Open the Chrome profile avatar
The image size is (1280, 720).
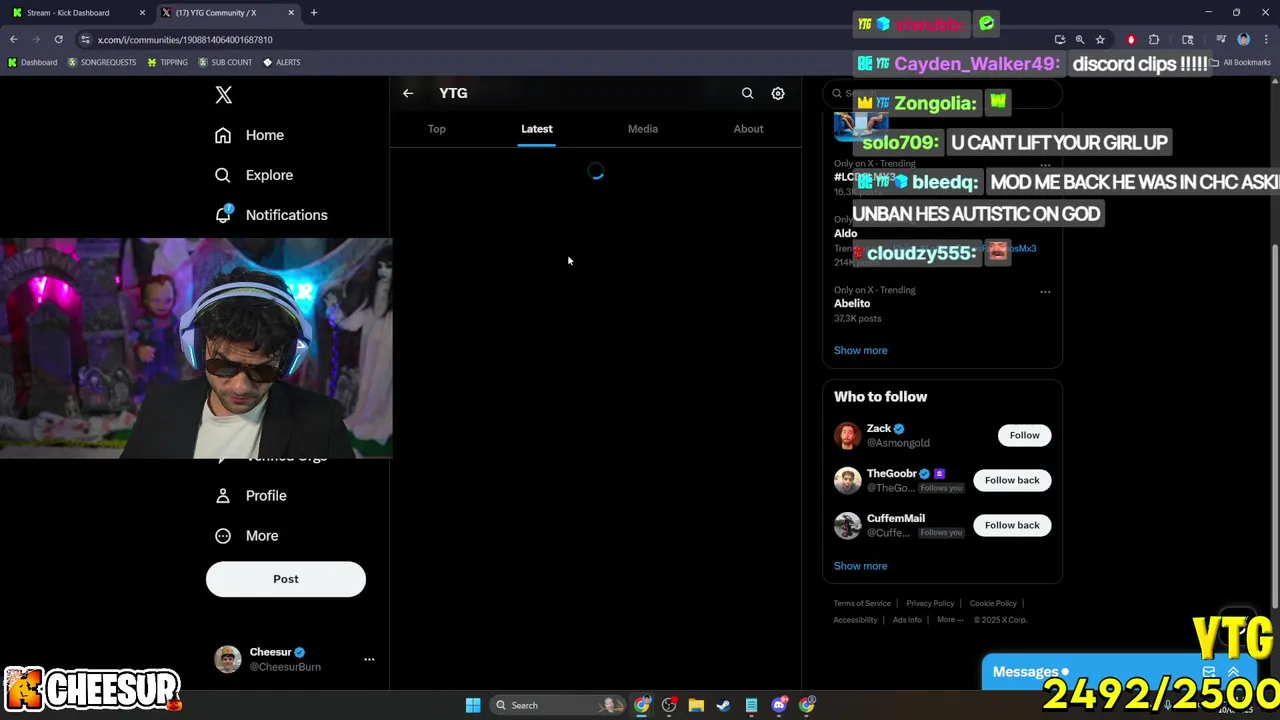pos(1244,39)
